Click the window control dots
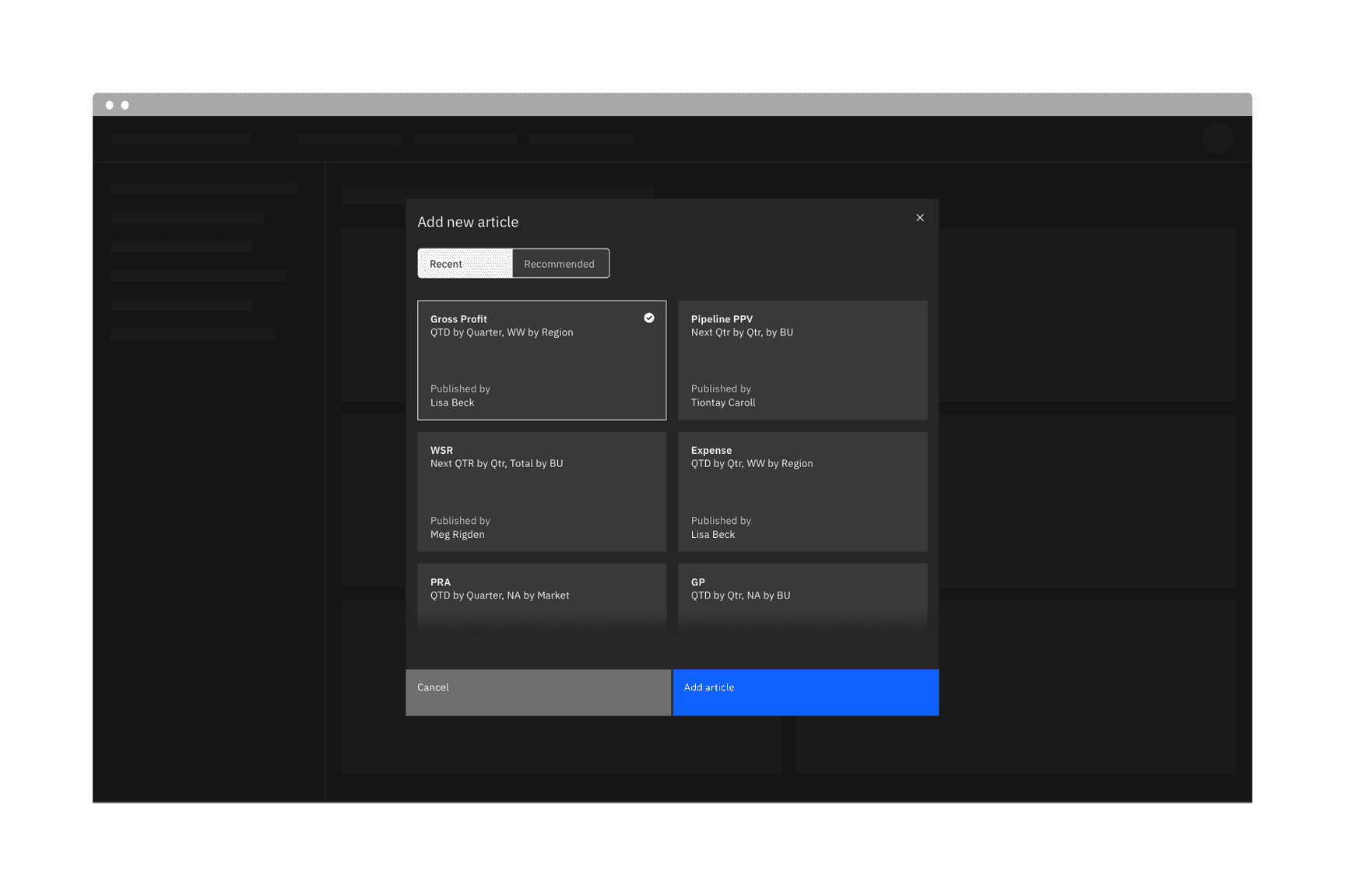1345x896 pixels. pos(118,104)
